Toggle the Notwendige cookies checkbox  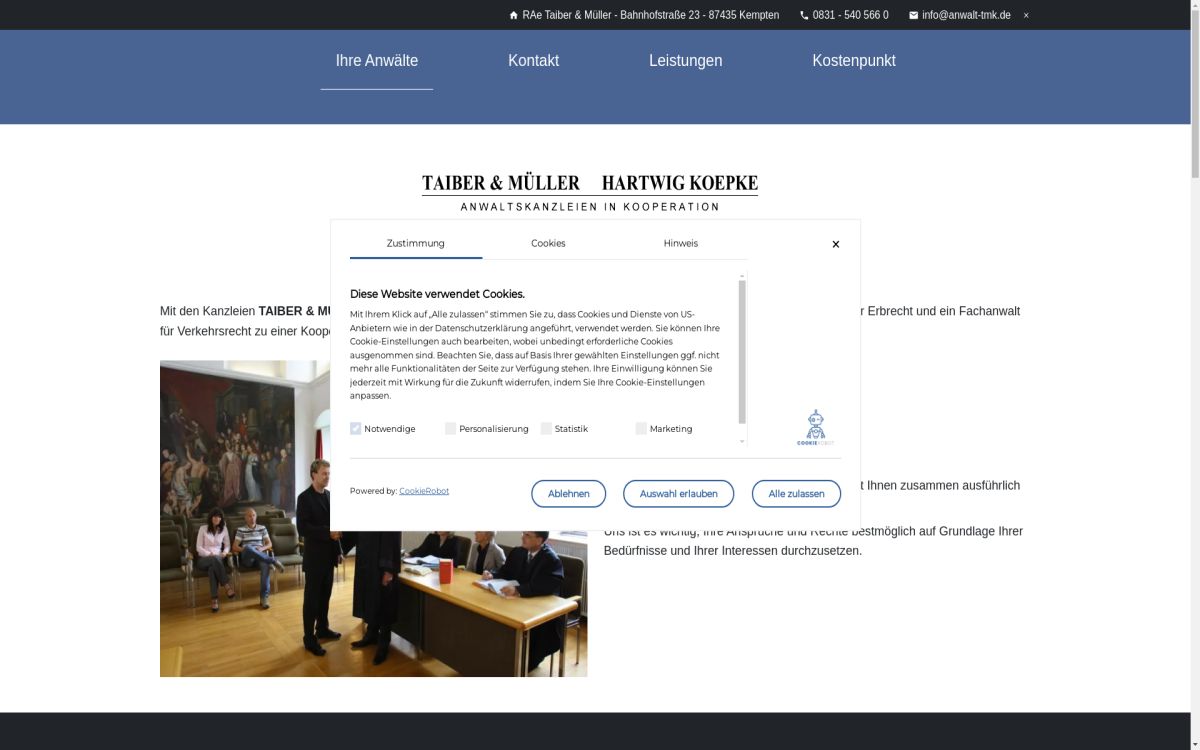click(355, 428)
